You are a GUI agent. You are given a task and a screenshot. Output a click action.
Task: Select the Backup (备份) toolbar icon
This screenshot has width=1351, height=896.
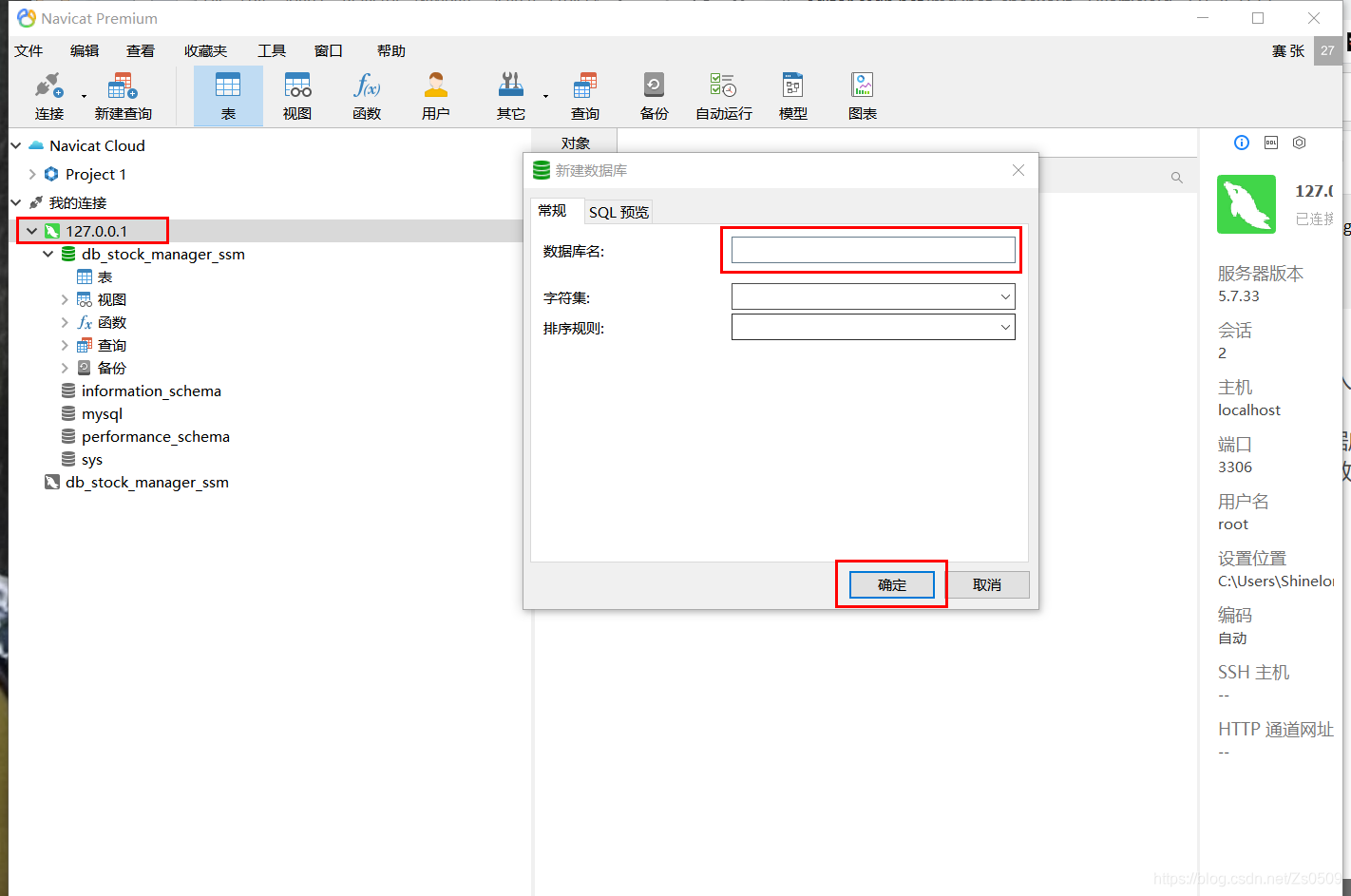tap(654, 96)
